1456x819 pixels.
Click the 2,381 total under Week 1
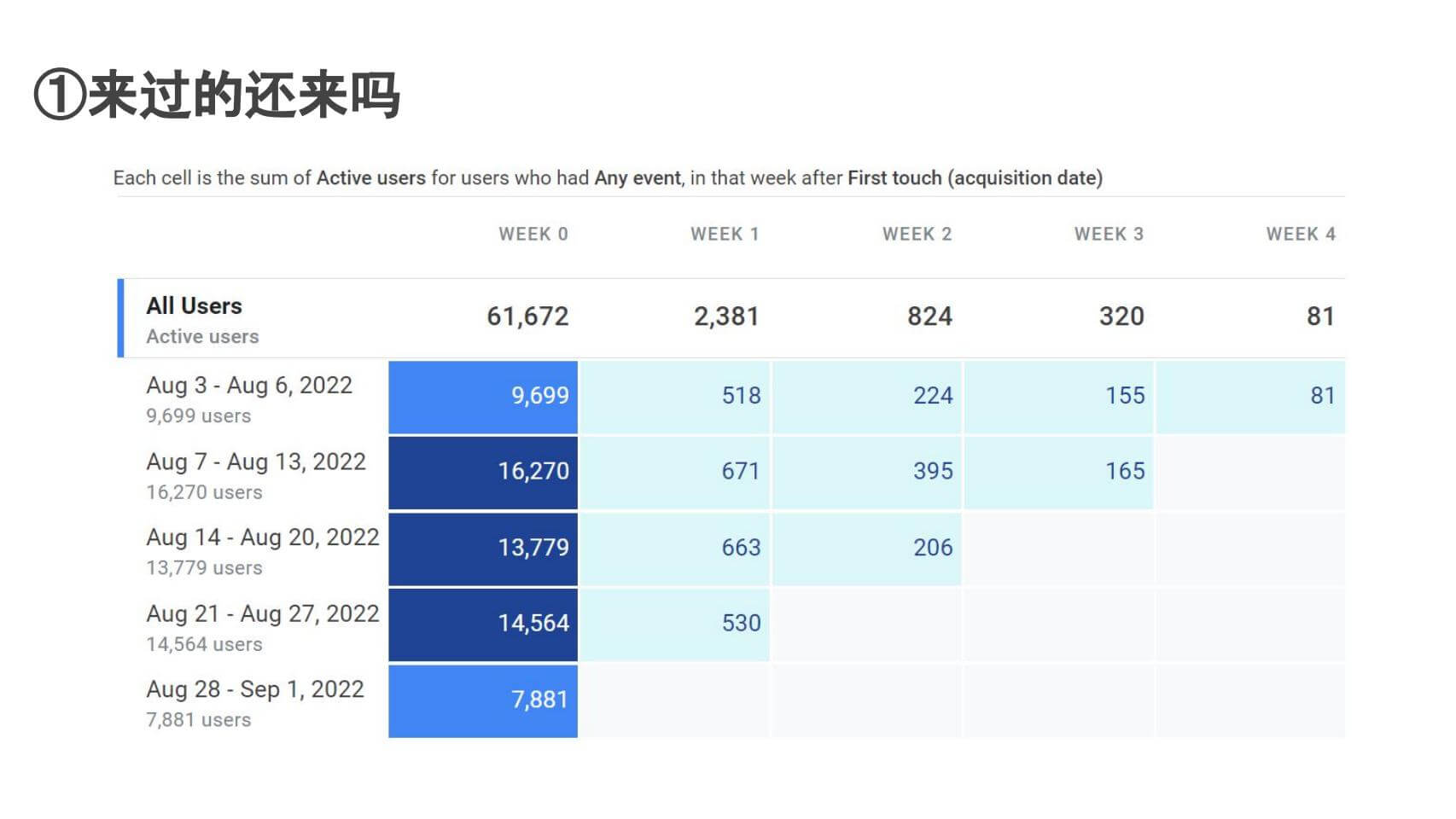point(725,317)
